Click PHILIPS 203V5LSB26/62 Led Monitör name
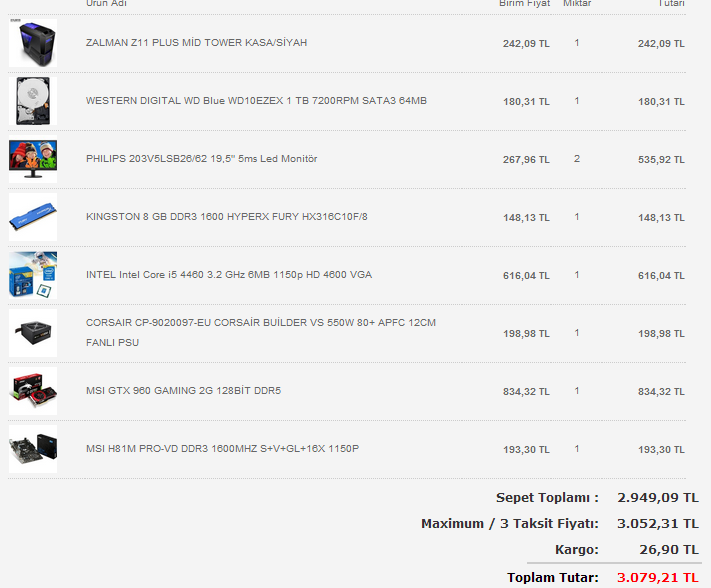Viewport: 711px width, 588px height. point(201,159)
